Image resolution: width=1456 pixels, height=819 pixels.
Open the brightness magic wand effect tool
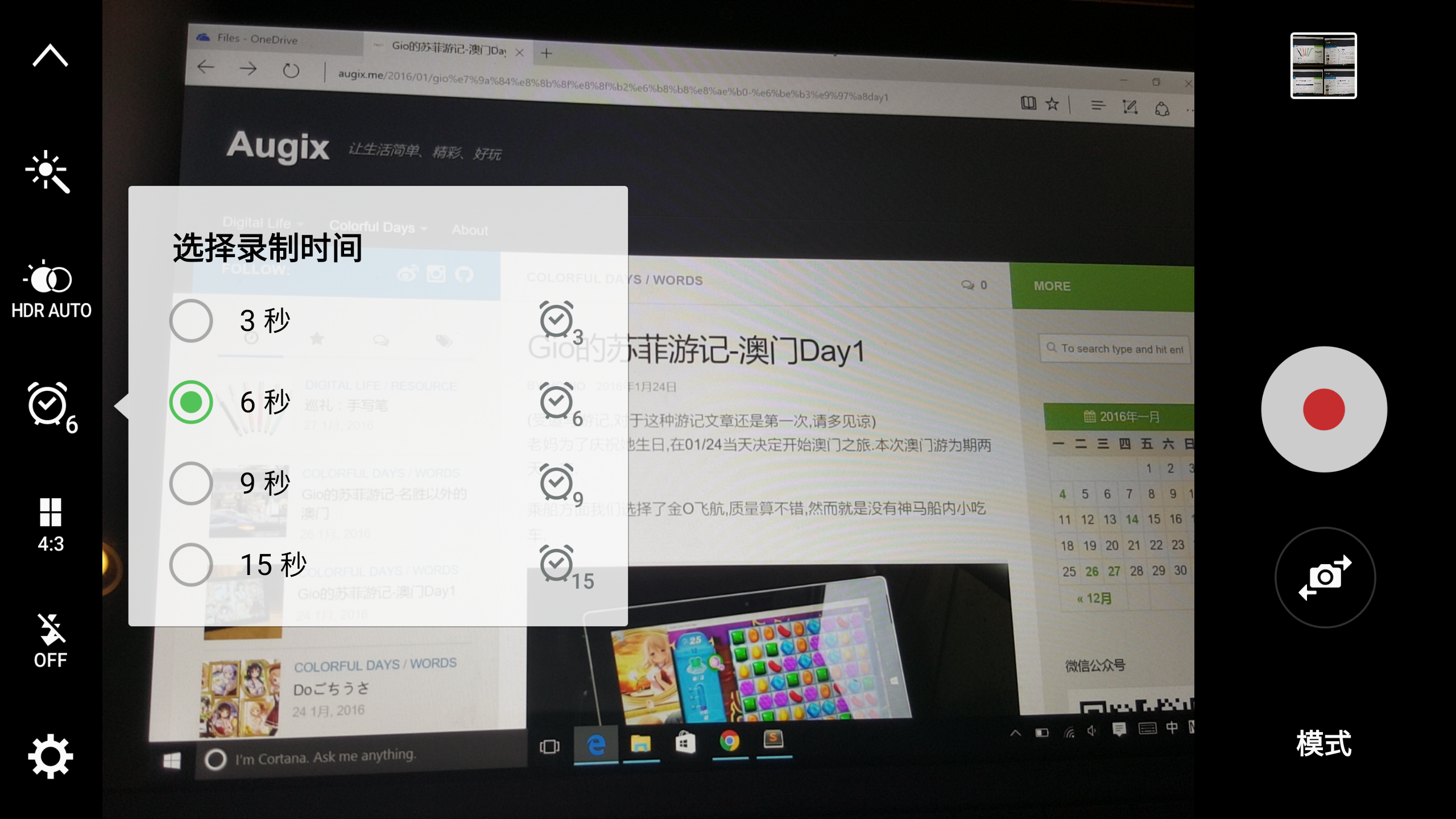tap(48, 172)
